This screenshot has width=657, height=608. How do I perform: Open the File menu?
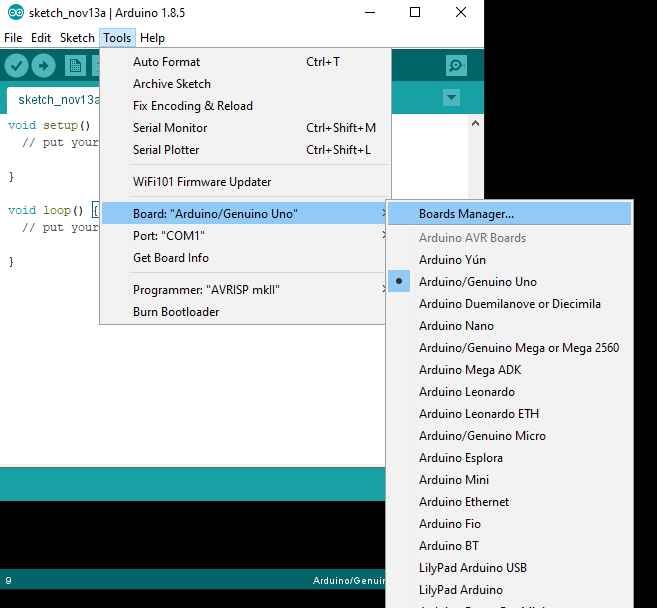(x=13, y=38)
